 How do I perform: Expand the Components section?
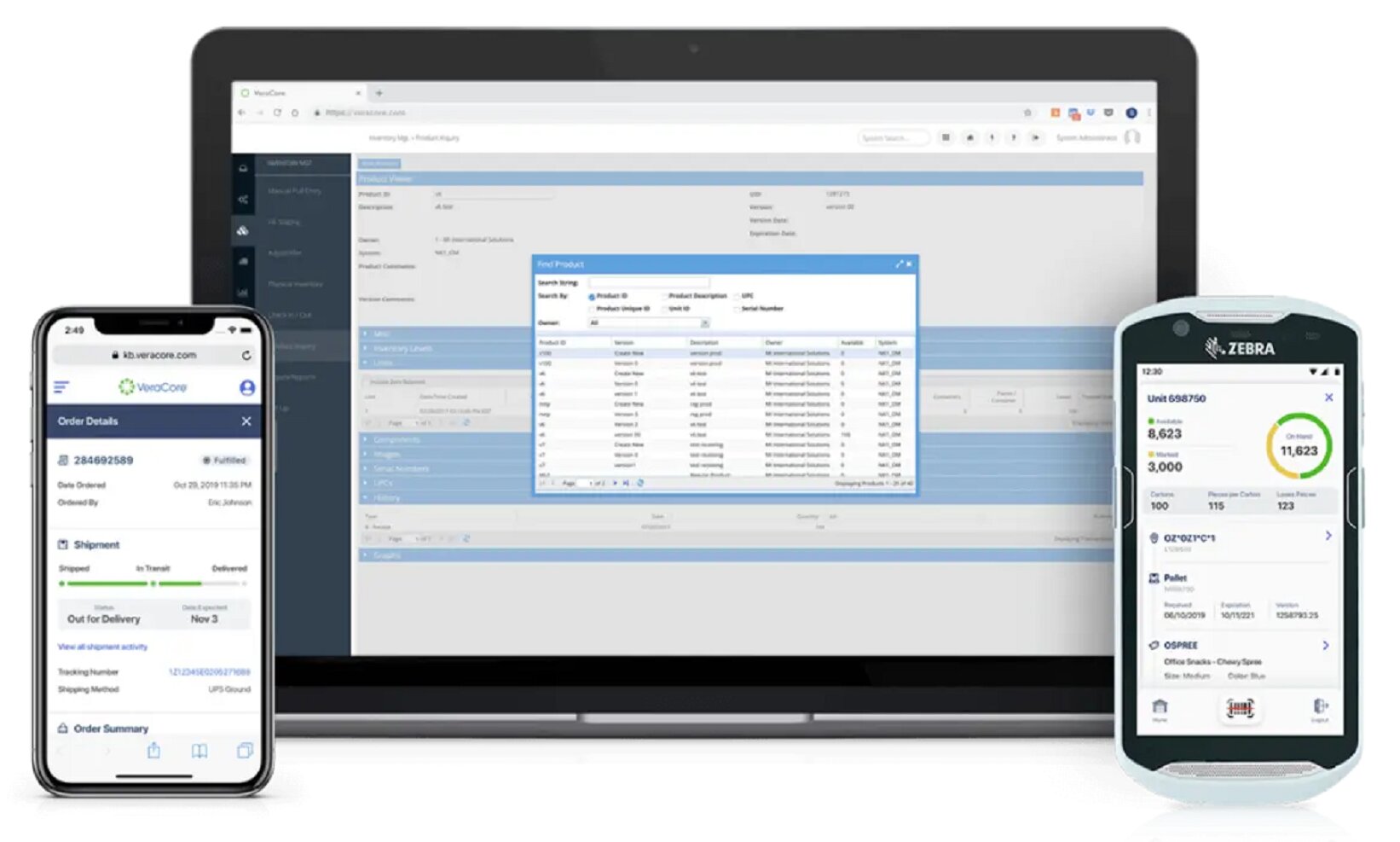[x=366, y=439]
